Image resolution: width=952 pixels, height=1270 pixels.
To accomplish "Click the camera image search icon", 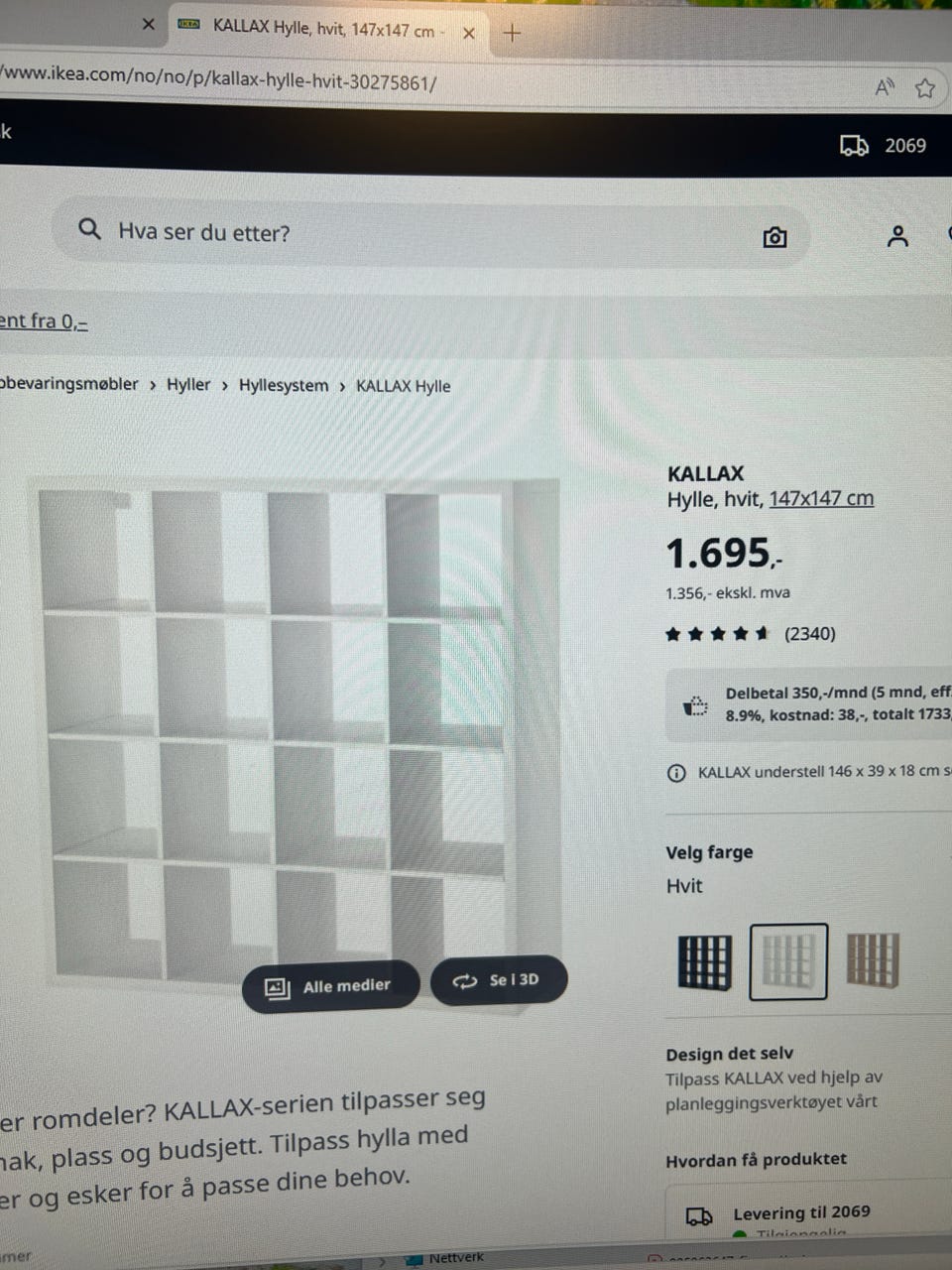I will [x=774, y=237].
